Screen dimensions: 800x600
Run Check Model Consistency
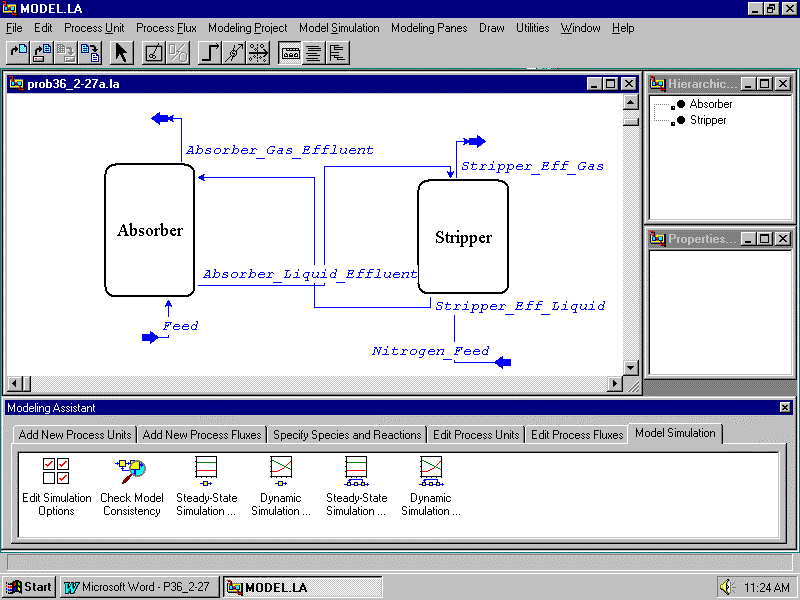coord(131,487)
